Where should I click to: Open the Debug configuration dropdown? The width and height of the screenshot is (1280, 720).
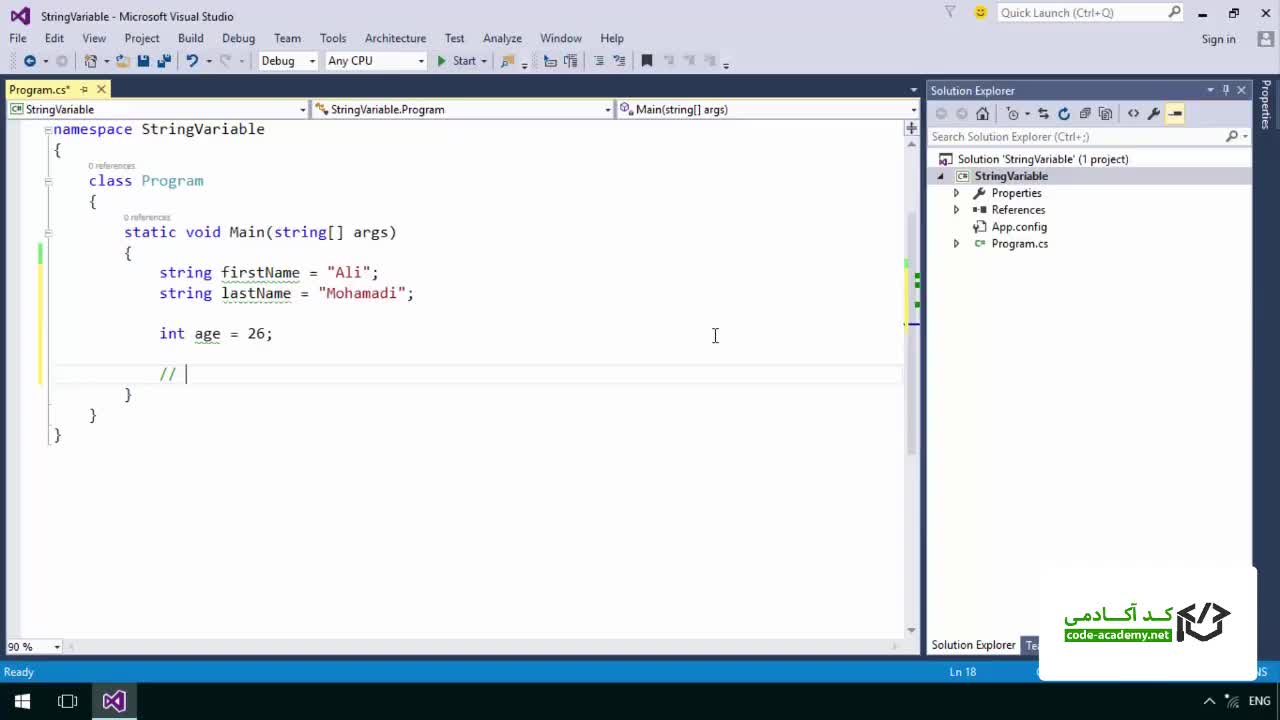pyautogui.click(x=287, y=61)
